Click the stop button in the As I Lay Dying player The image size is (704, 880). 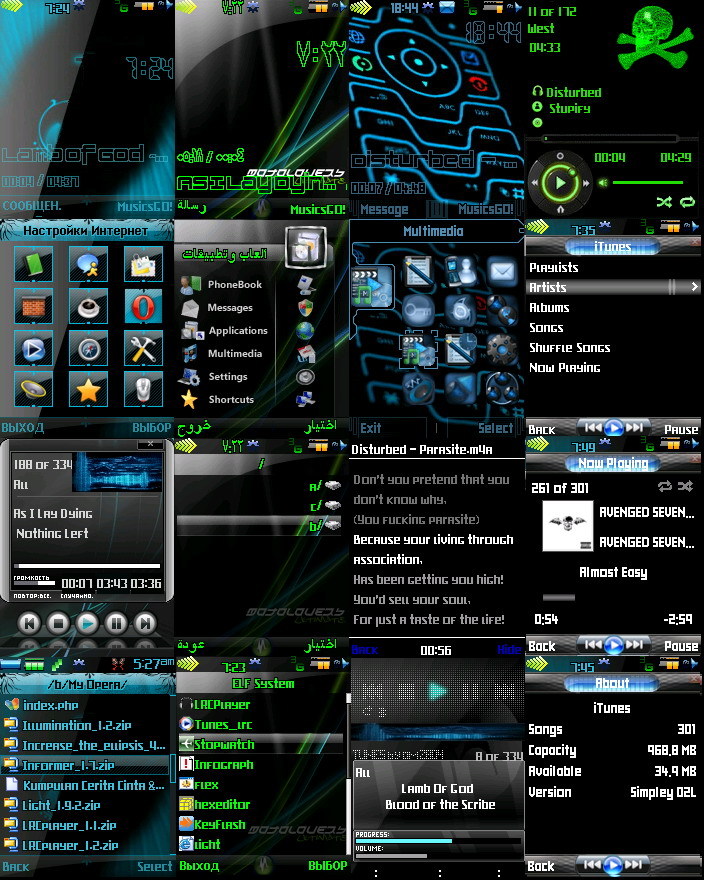(x=58, y=623)
